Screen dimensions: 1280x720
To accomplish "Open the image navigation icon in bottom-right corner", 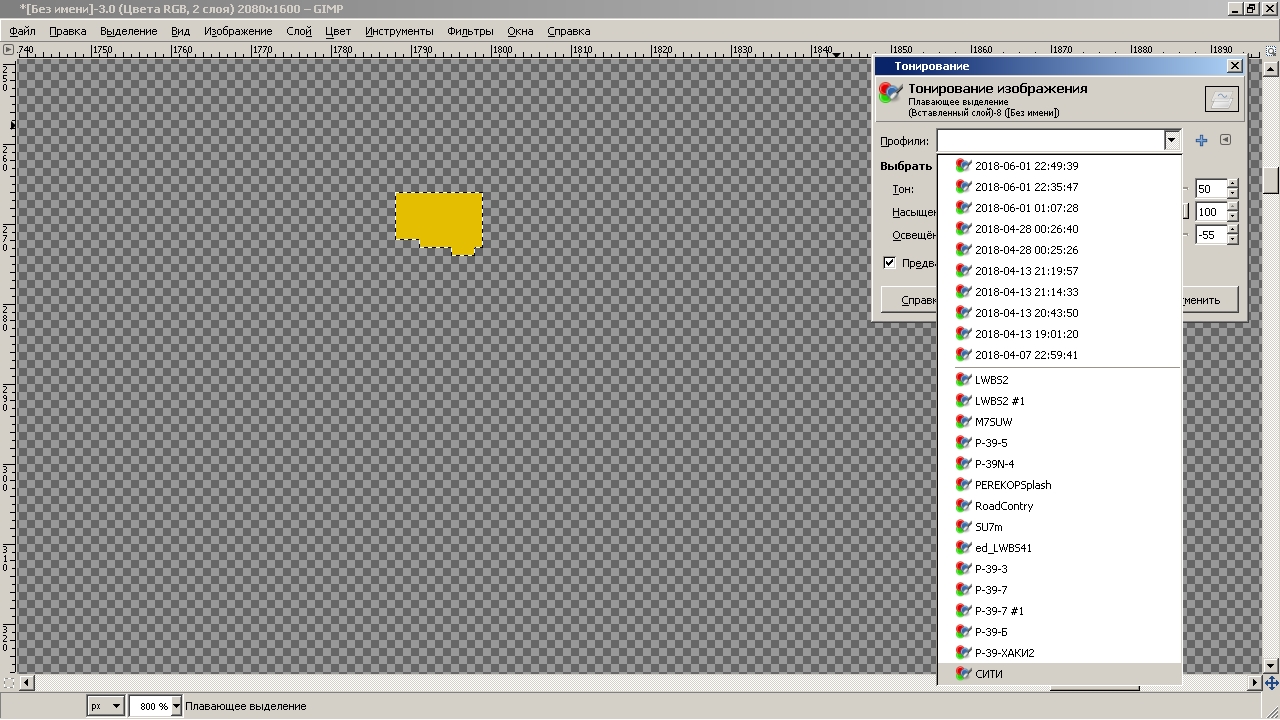I will [x=1271, y=683].
